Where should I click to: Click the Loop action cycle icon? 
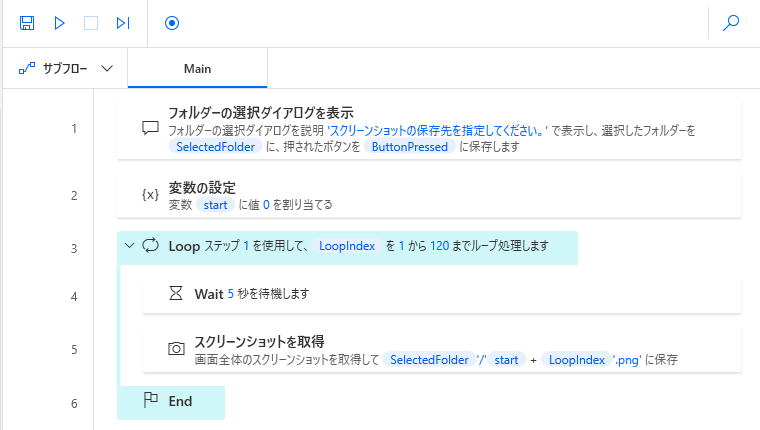[x=152, y=245]
